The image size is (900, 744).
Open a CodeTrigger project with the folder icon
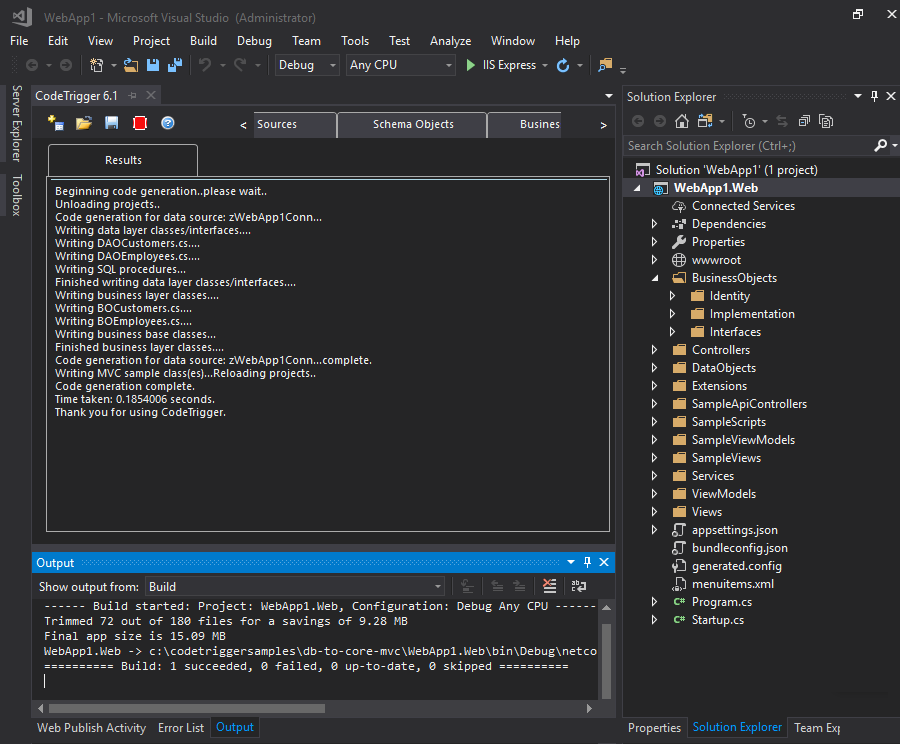click(x=84, y=123)
